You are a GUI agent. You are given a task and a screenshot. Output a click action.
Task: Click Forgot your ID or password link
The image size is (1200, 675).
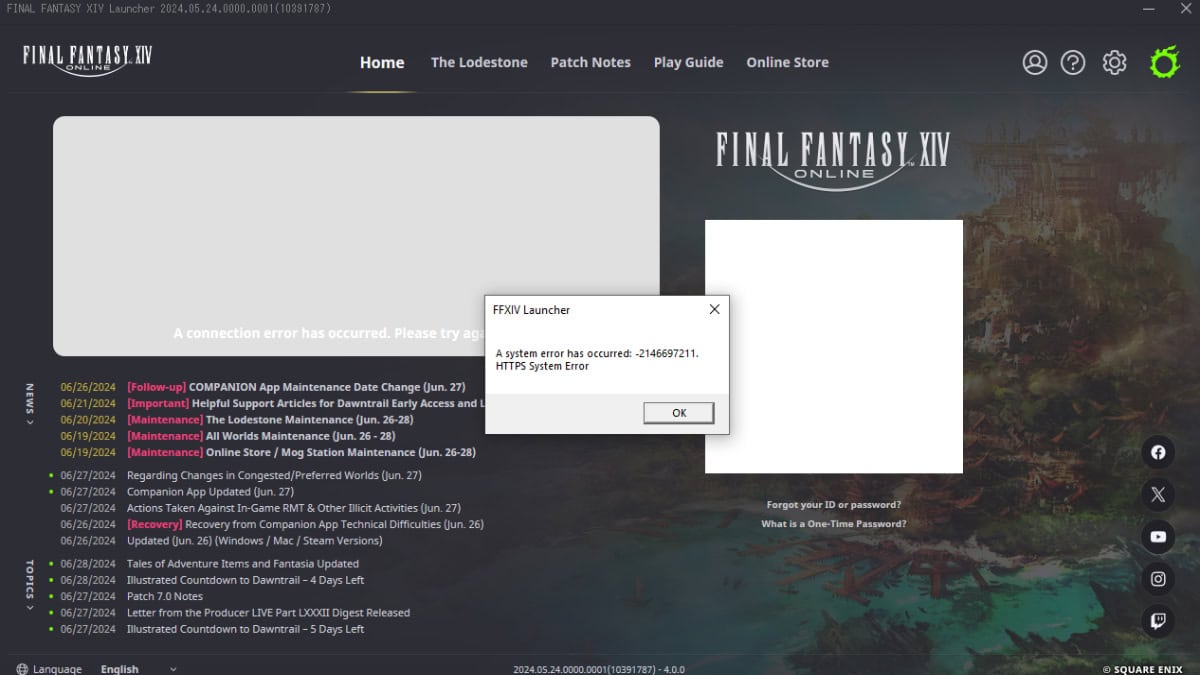pyautogui.click(x=834, y=505)
